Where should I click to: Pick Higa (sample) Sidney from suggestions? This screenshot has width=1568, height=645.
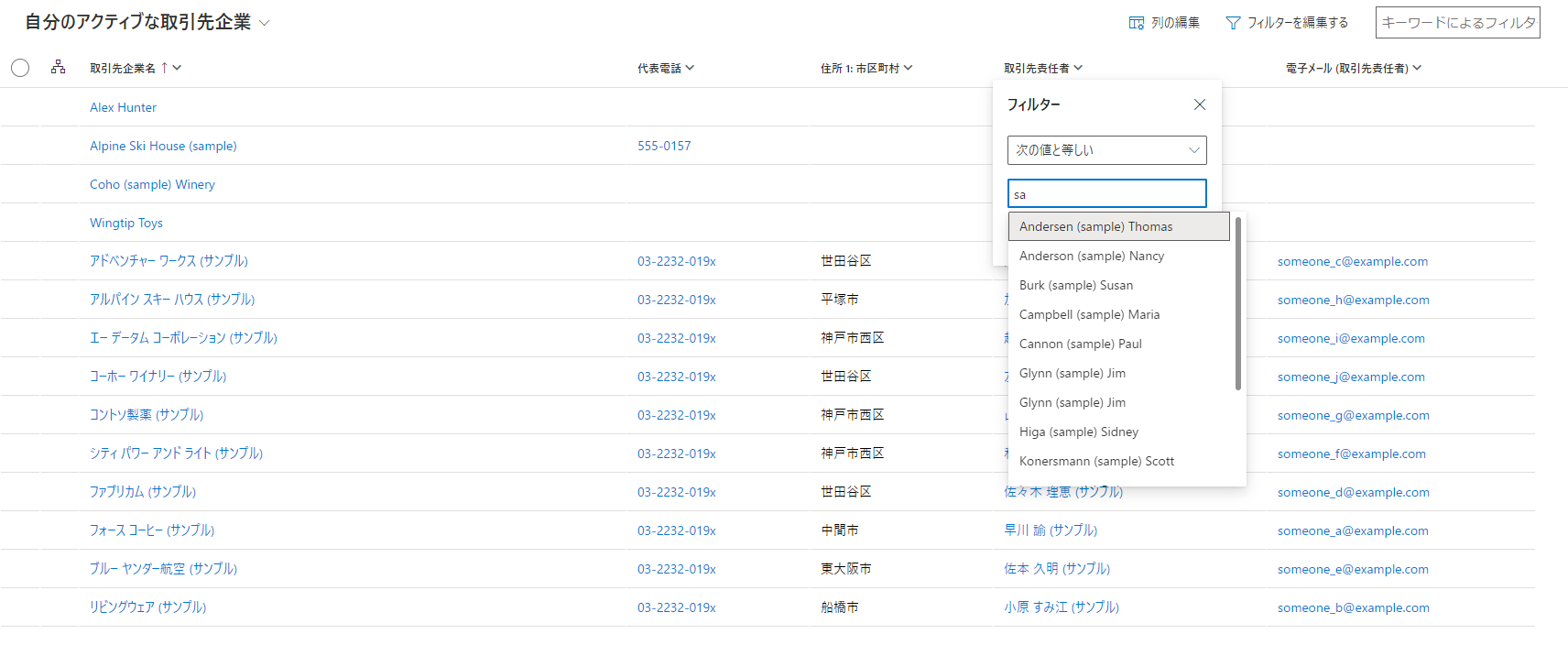(1119, 432)
